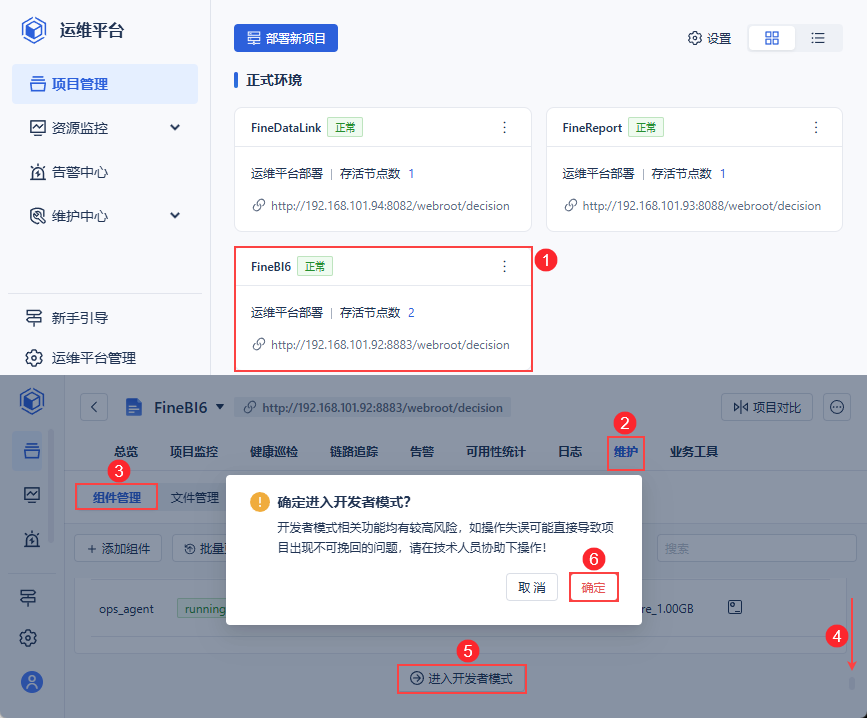Image resolution: width=867 pixels, height=718 pixels.
Task: Open 告警中心 in the sidebar
Action: click(x=105, y=172)
